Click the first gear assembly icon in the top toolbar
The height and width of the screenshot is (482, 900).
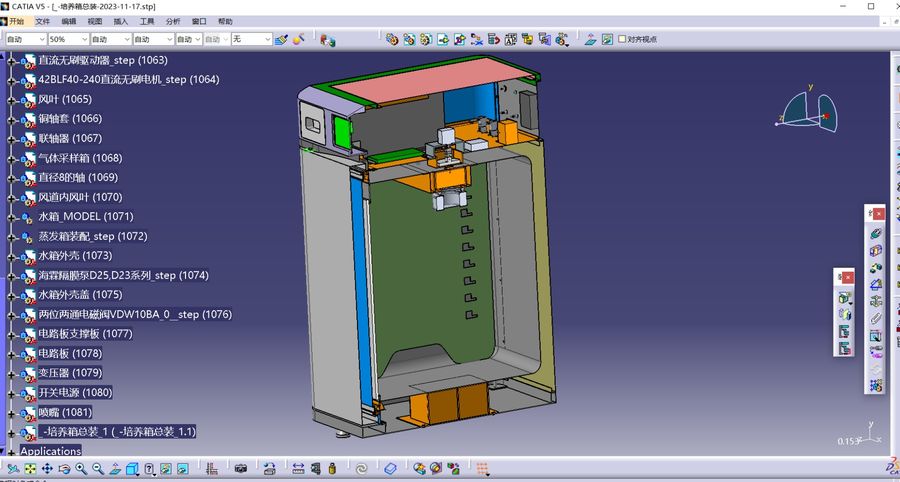point(392,39)
